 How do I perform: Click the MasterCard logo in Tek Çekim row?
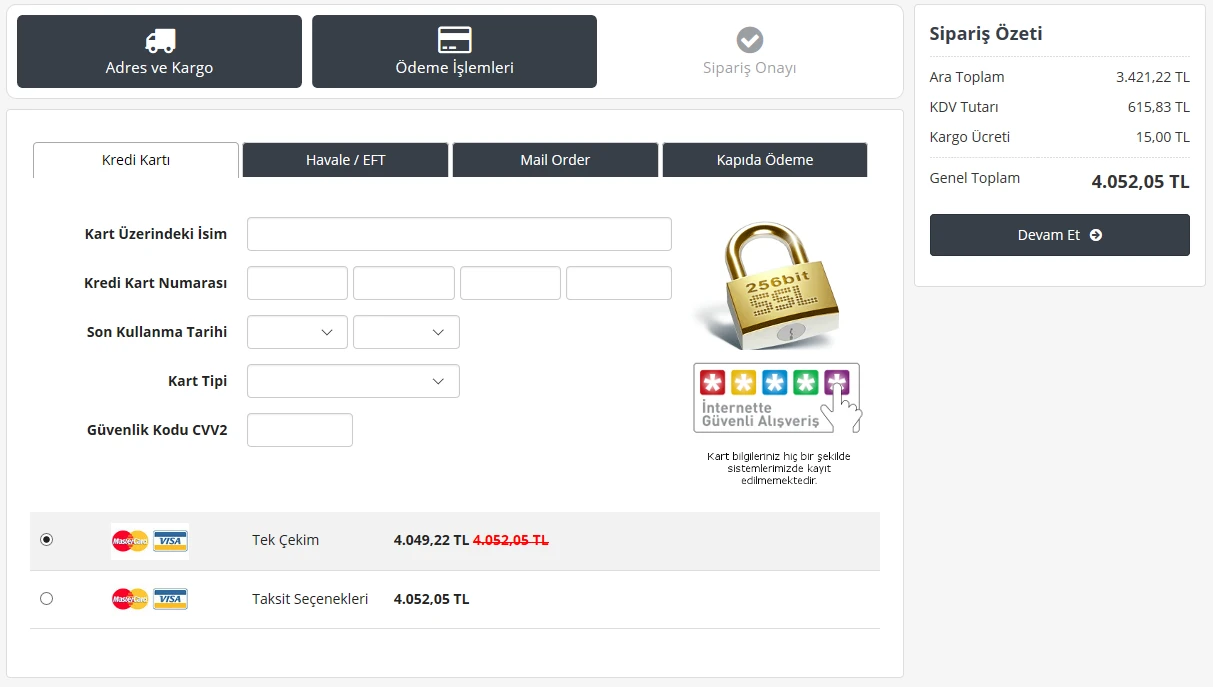coord(130,541)
